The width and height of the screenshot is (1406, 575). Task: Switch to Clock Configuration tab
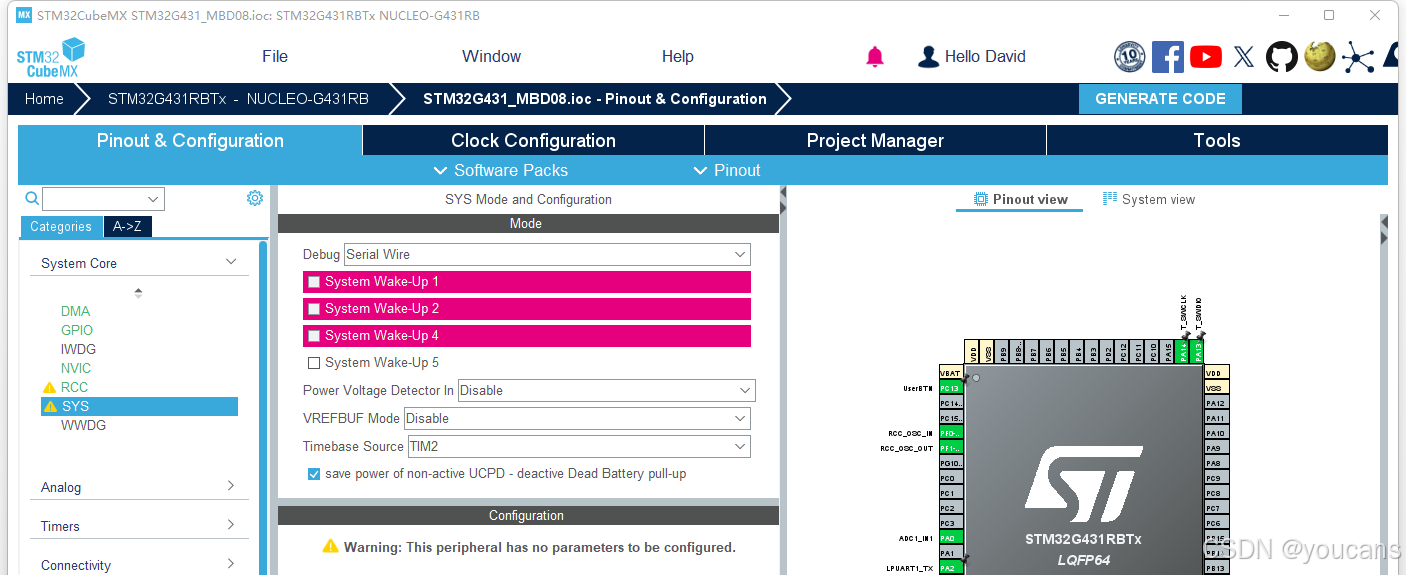pyautogui.click(x=533, y=140)
